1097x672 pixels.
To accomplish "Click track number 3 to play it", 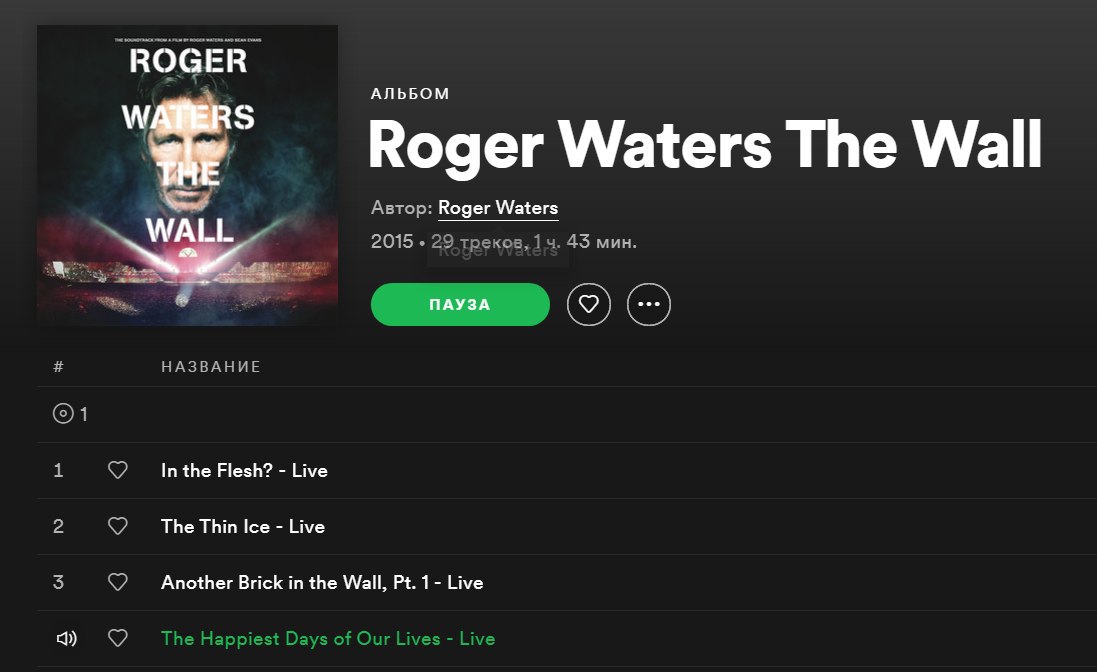I will pos(58,582).
